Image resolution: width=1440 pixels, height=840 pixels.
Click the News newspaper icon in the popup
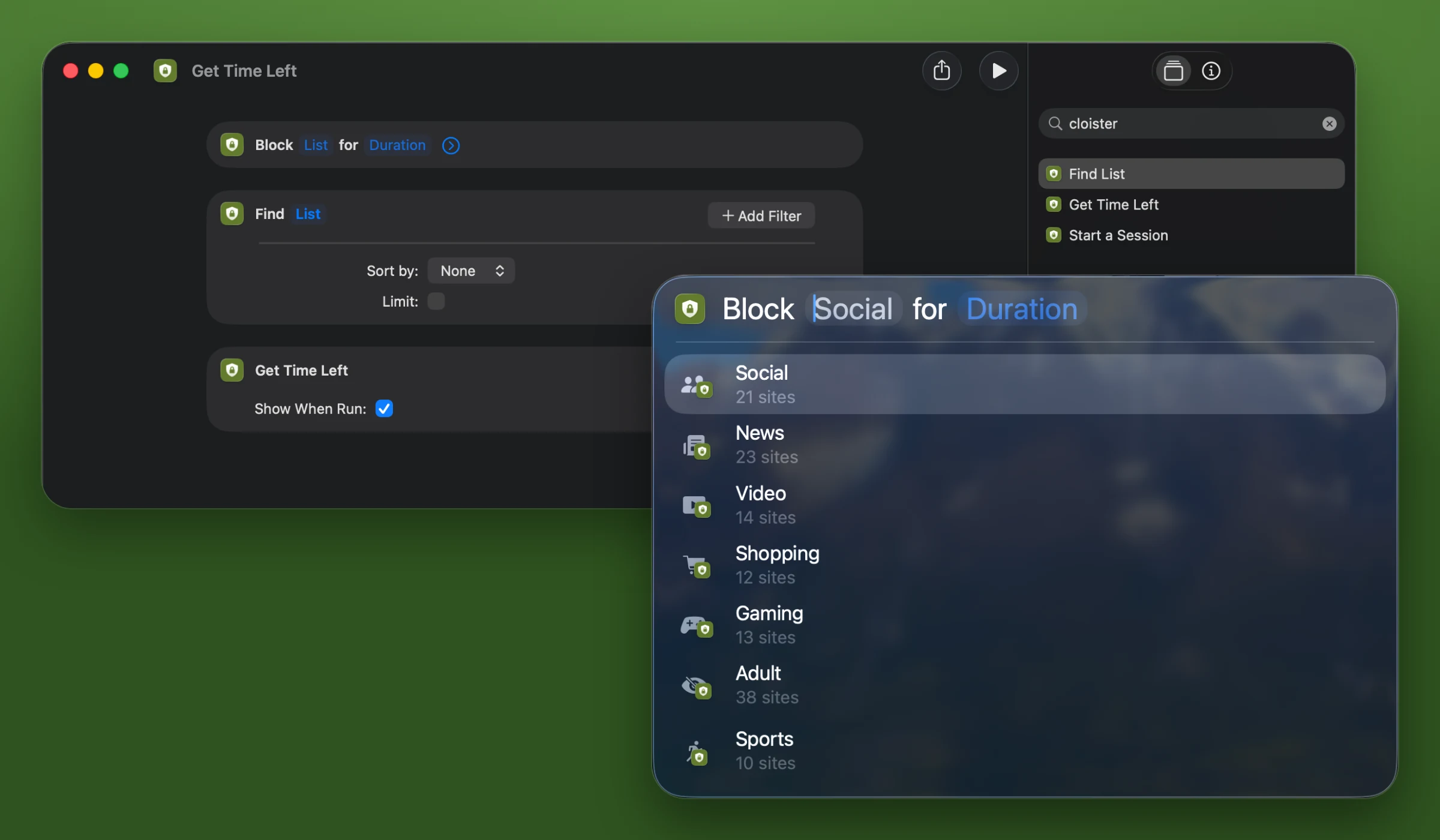(x=696, y=446)
